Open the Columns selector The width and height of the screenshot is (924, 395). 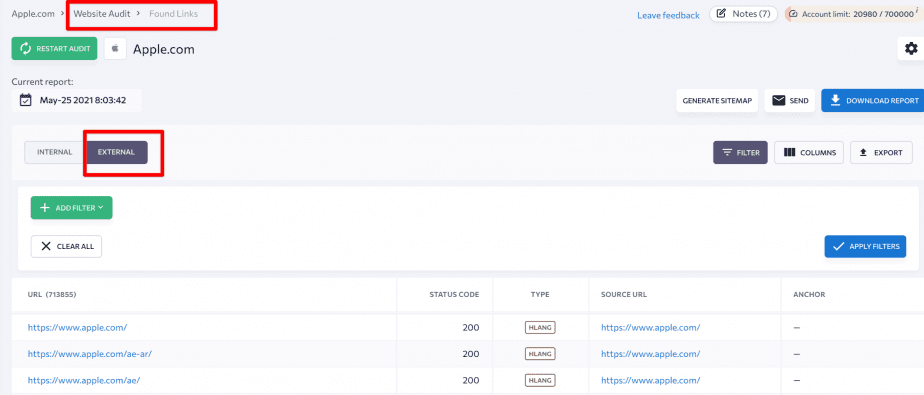809,153
